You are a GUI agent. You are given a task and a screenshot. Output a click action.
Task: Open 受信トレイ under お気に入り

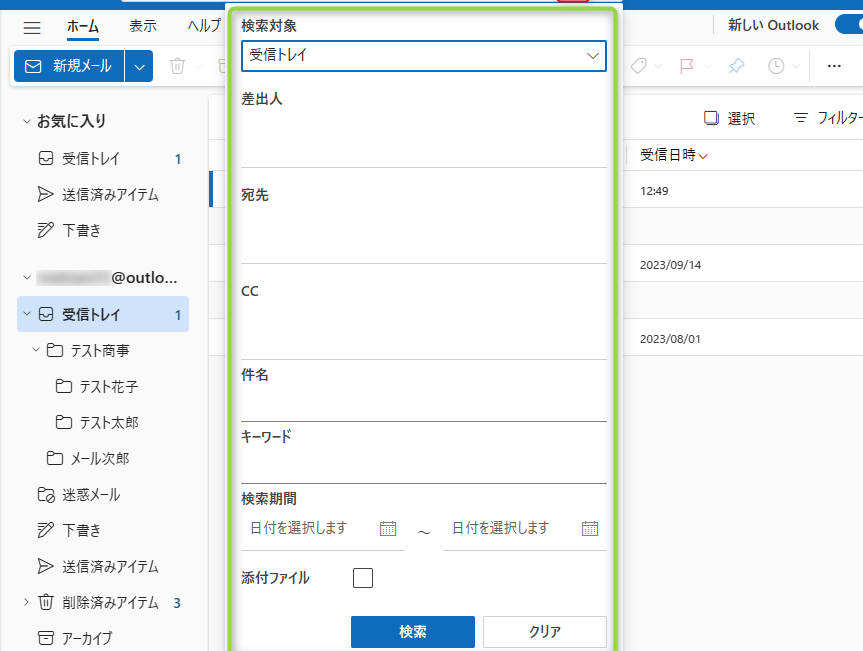coord(103,159)
